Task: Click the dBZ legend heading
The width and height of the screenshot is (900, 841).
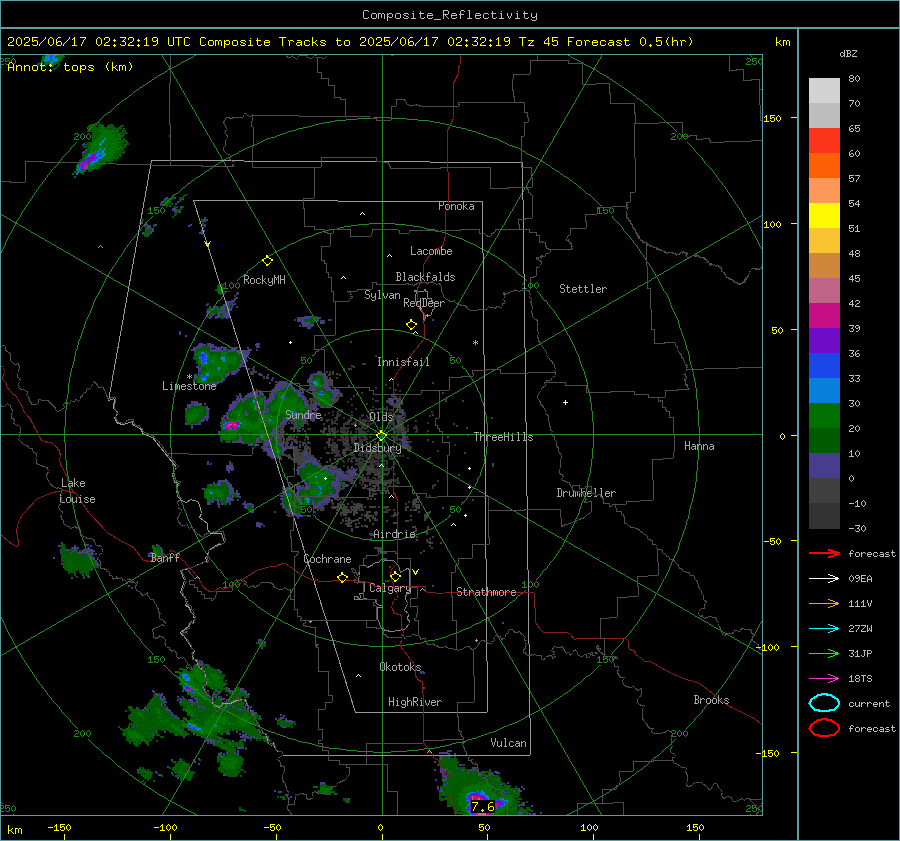Action: pos(848,53)
